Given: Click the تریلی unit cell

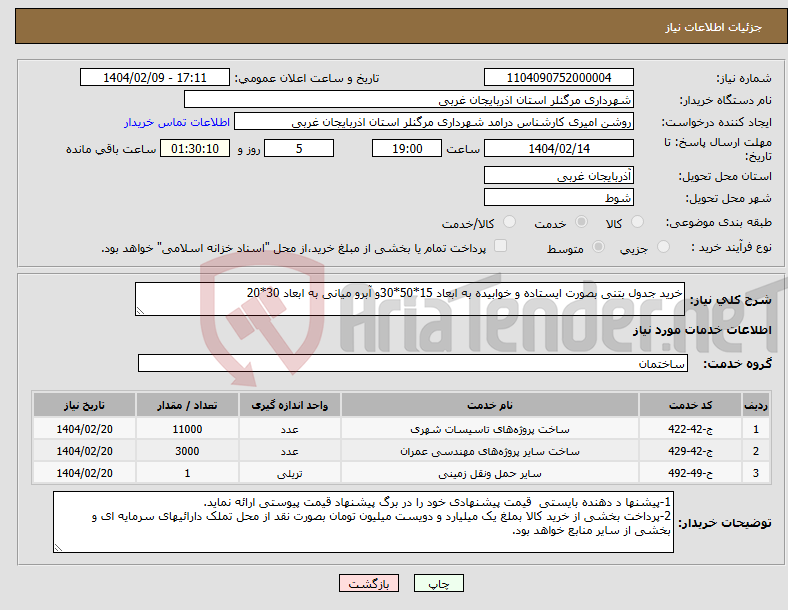Looking at the screenshot, I should (x=289, y=473).
